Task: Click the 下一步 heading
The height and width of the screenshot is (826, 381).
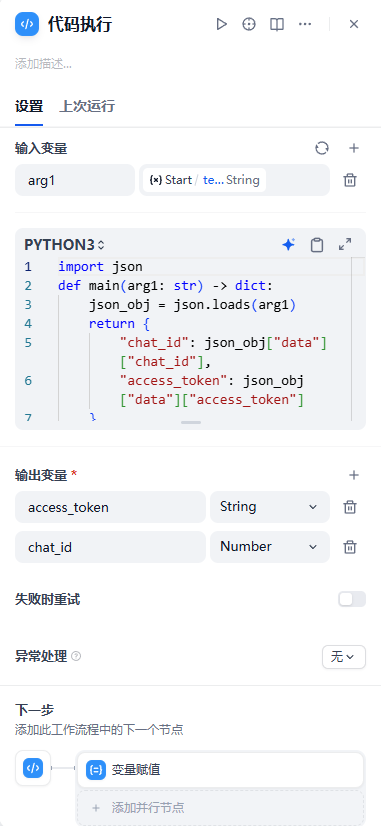Action: click(34, 709)
